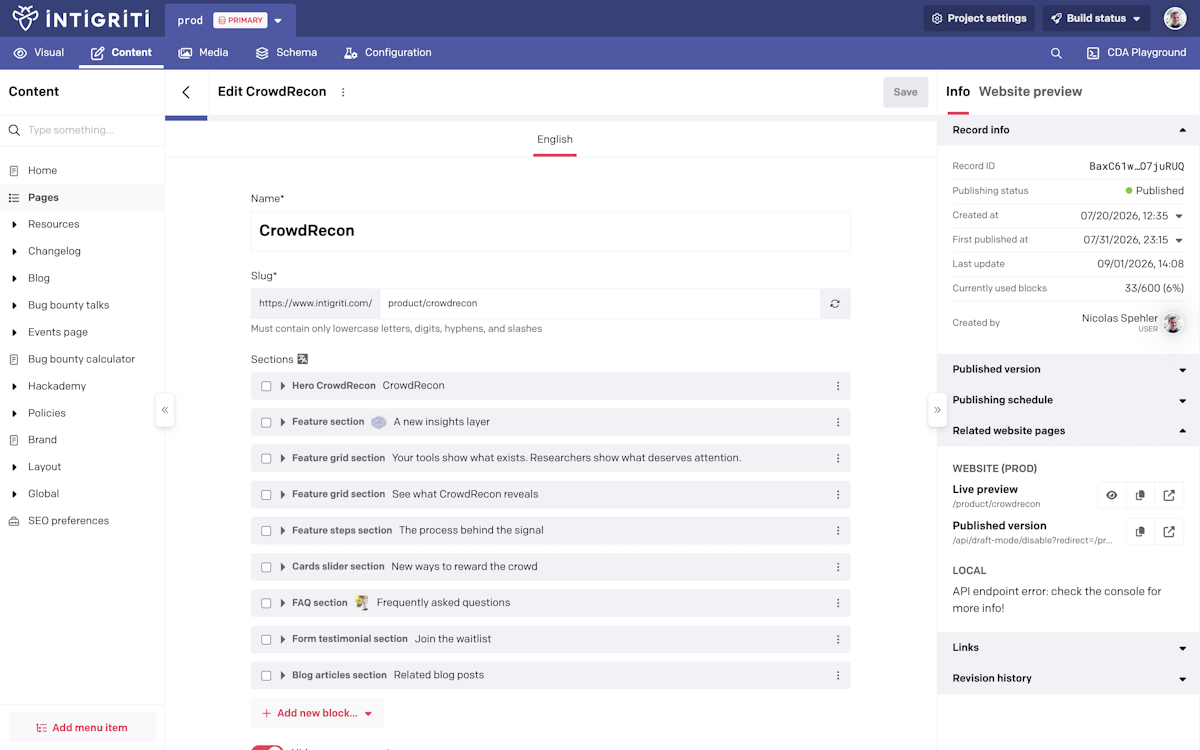Open options menu for Cards slider section block

pos(838,567)
